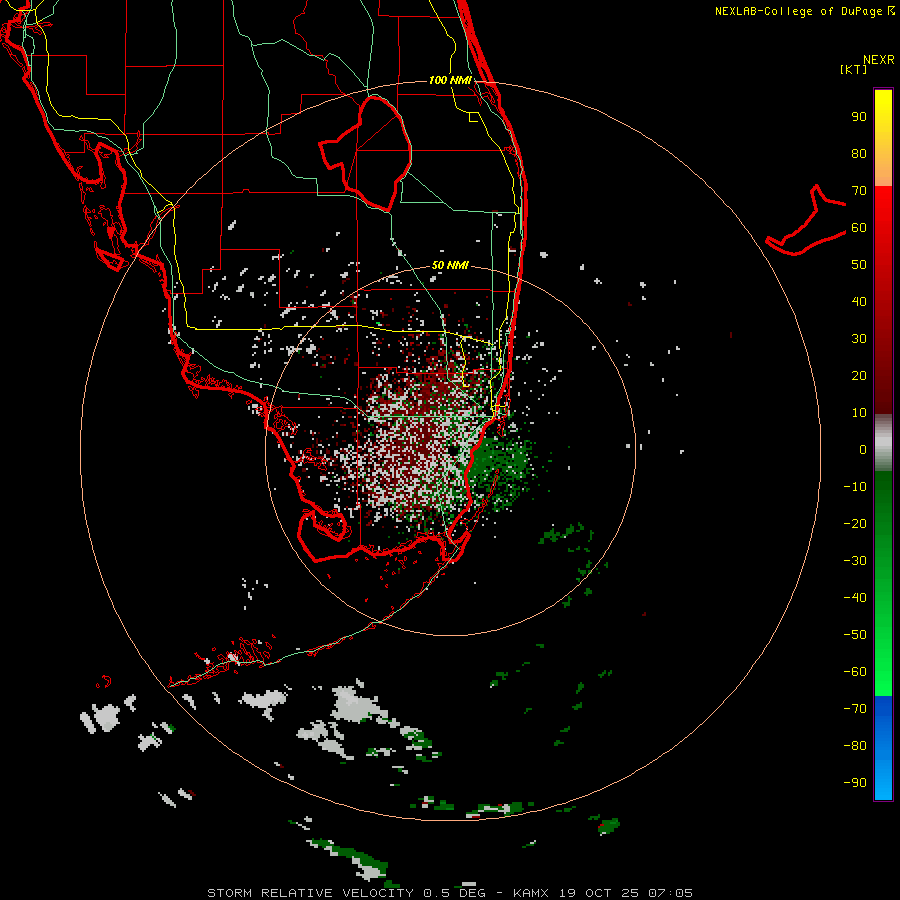The height and width of the screenshot is (900, 900).
Task: Select the -80 value on velocity scale
Action: click(855, 746)
